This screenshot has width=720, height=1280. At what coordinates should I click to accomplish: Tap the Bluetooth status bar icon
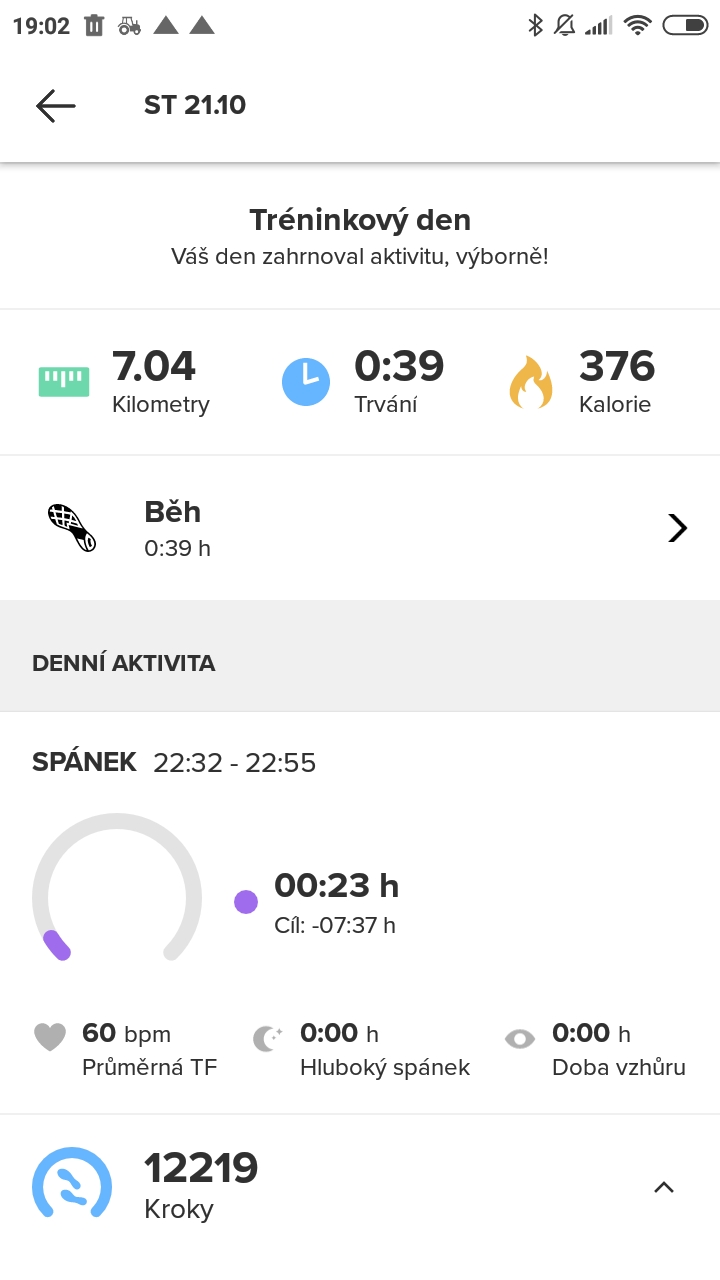(x=535, y=26)
